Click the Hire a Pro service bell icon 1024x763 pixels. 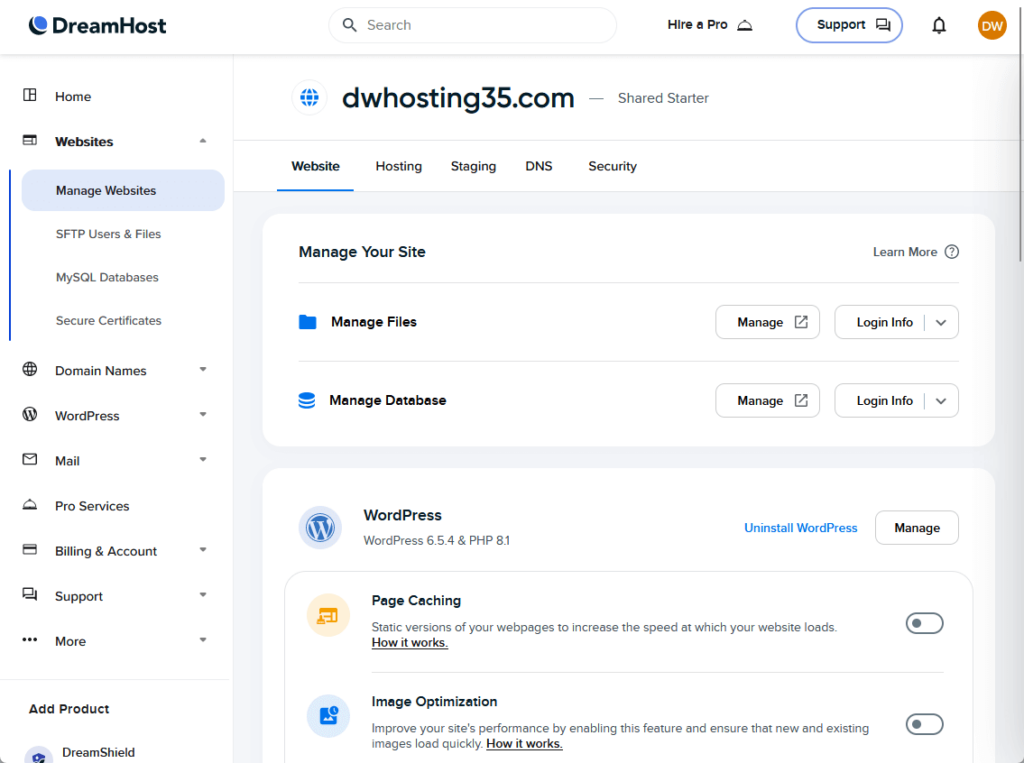pos(744,25)
